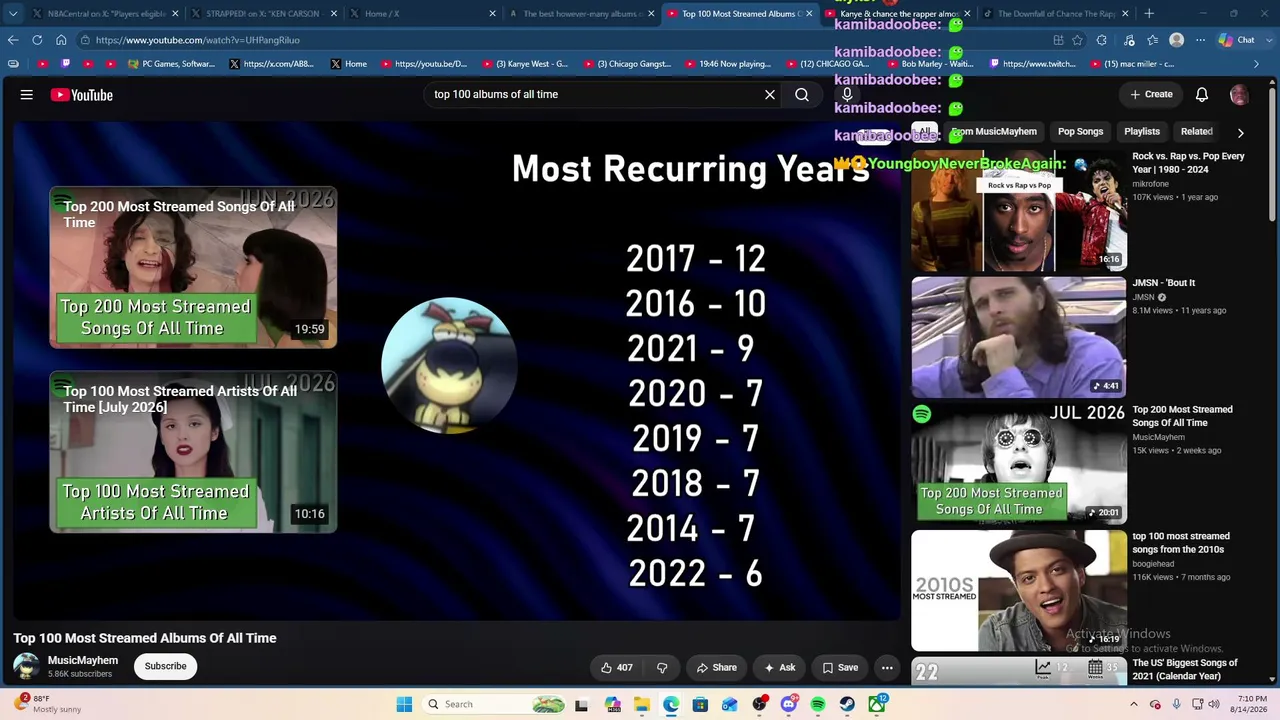Screen dimensions: 1280x720
Task: Click the circular channel end-screen avatar
Action: (449, 366)
